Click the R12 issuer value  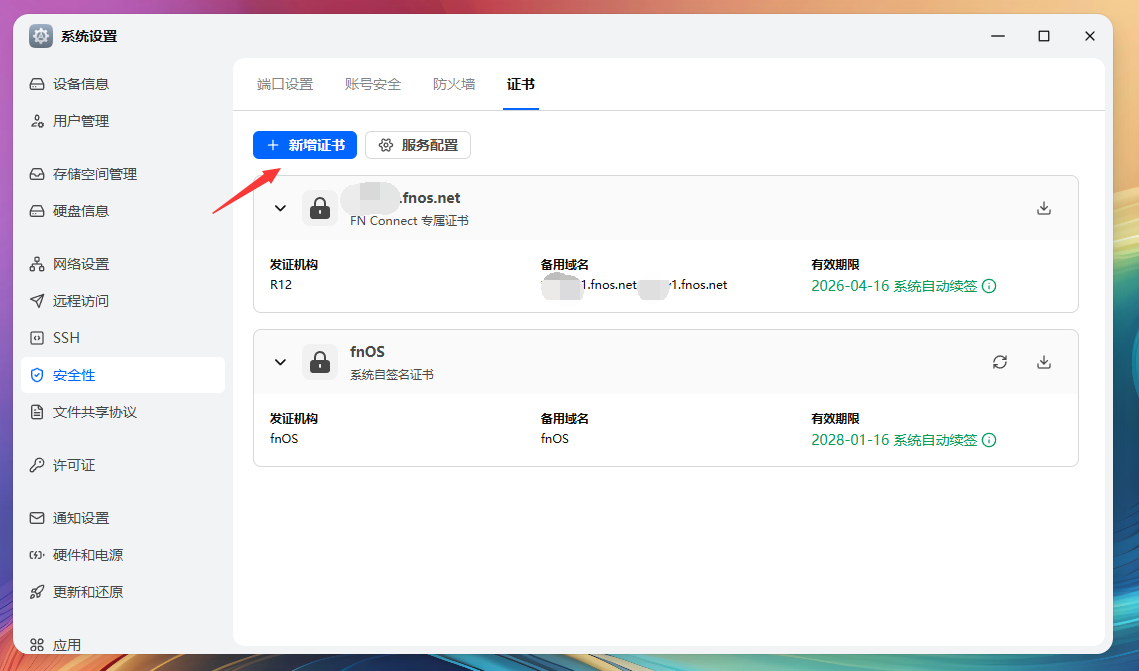pos(280,285)
